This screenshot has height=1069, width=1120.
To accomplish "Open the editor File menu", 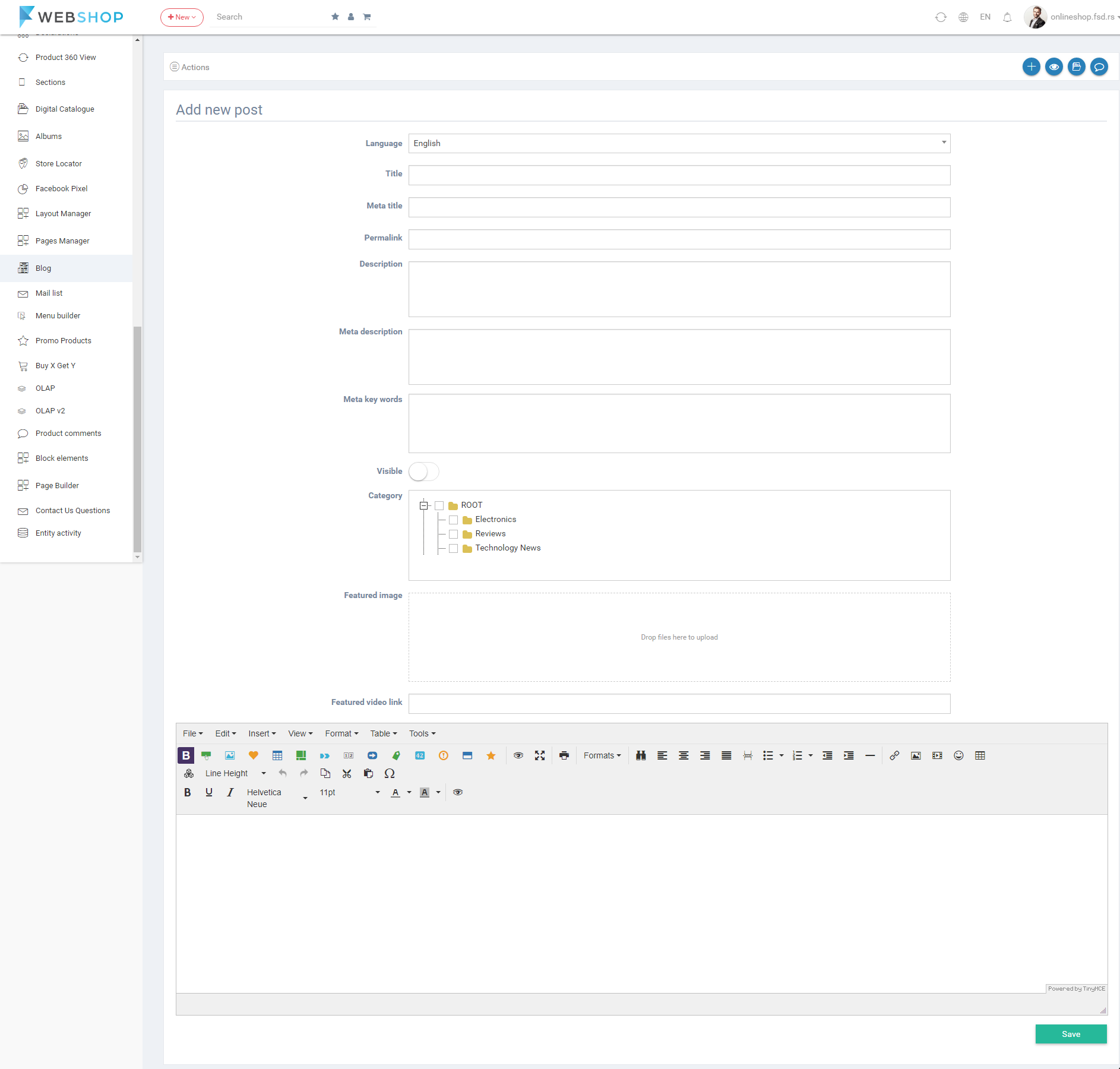I will coord(193,733).
